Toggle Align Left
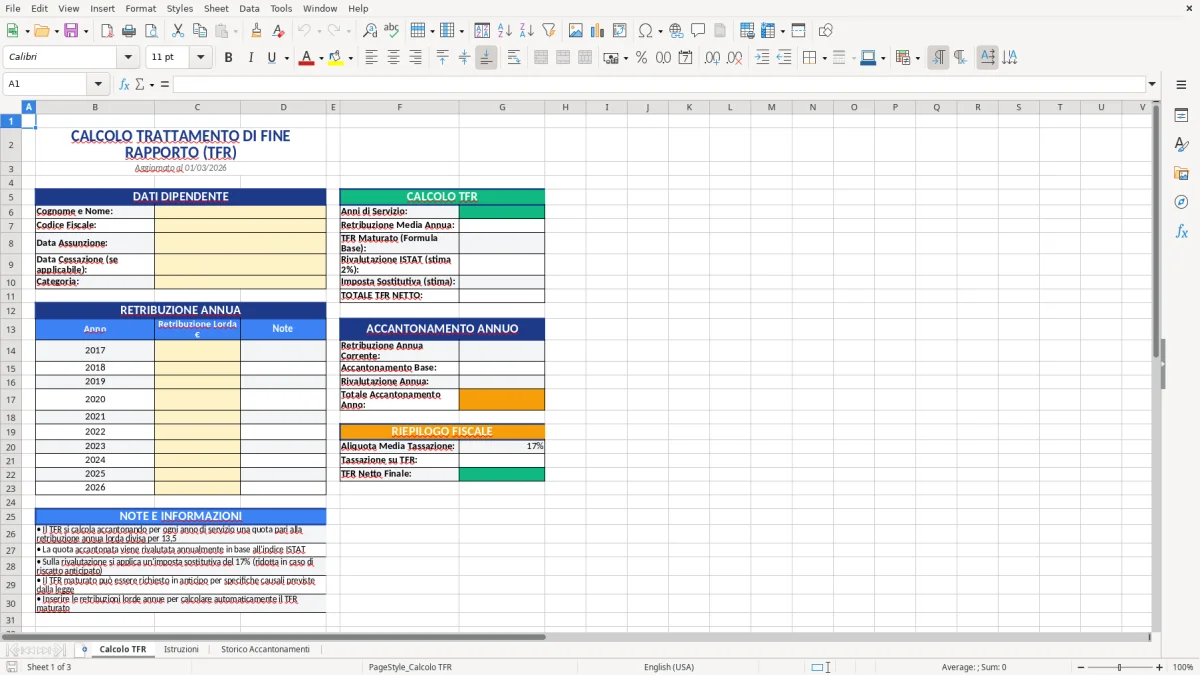 [x=371, y=58]
